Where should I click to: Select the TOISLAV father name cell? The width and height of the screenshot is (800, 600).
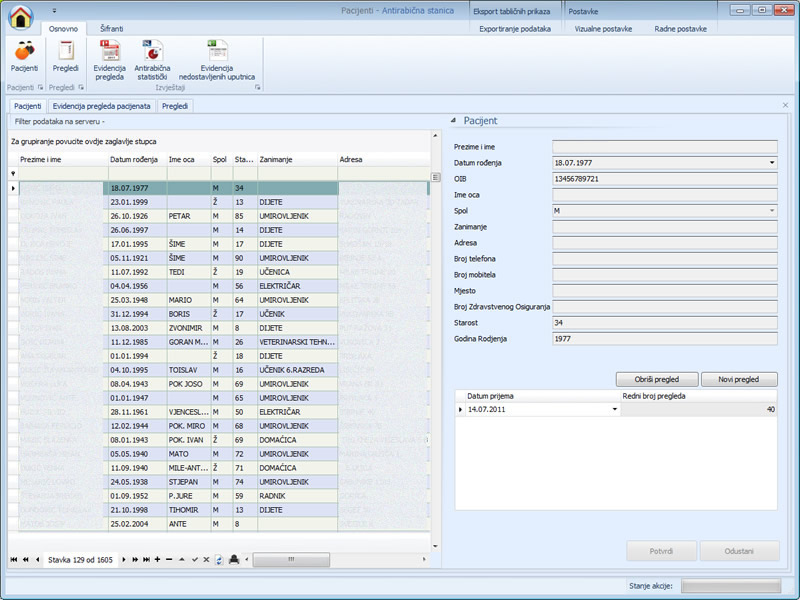pos(189,370)
